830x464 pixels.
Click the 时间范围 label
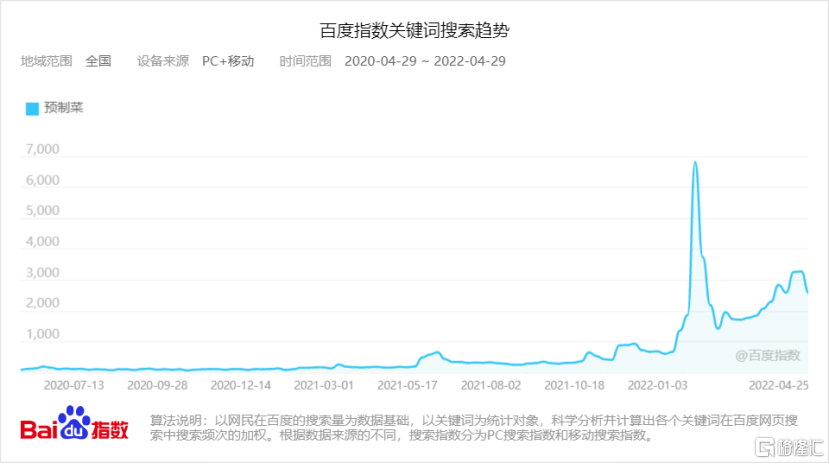(x=305, y=61)
